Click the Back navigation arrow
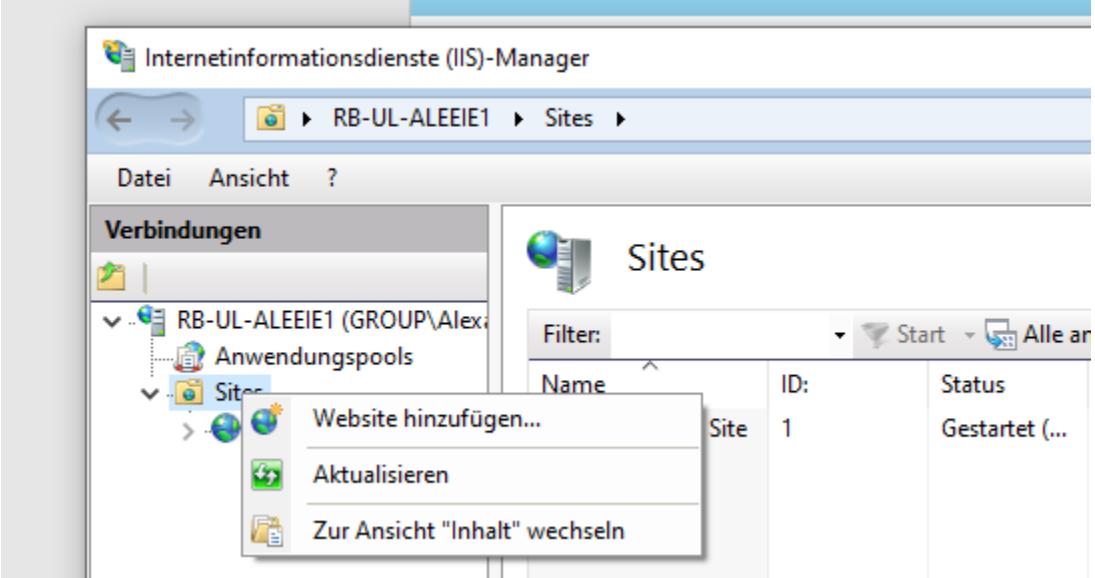 point(119,120)
